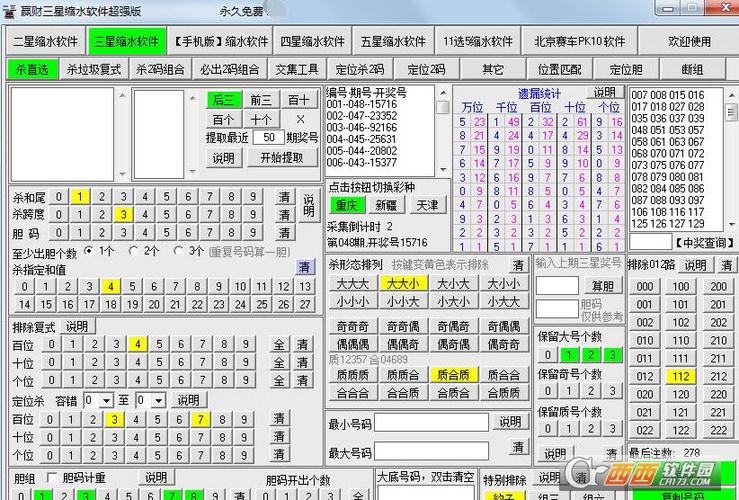Open the 杀2码组合 sub-tab
739x500 pixels.
click(160, 69)
